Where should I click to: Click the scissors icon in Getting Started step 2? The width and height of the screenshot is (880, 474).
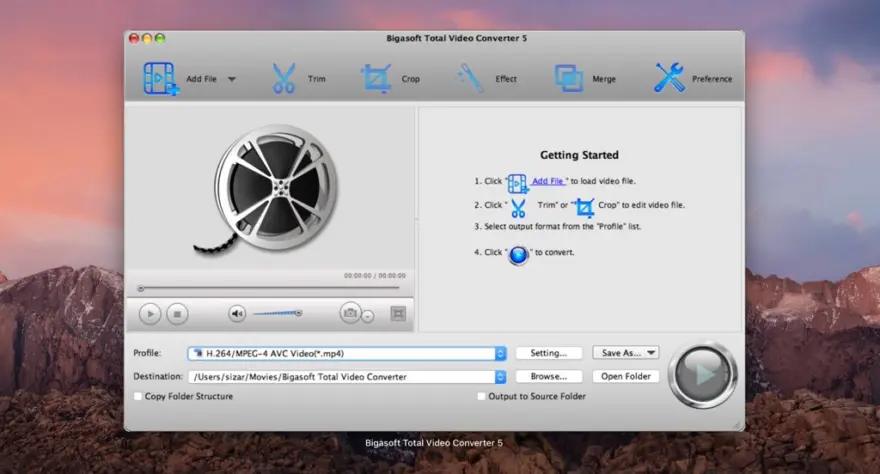click(x=518, y=208)
